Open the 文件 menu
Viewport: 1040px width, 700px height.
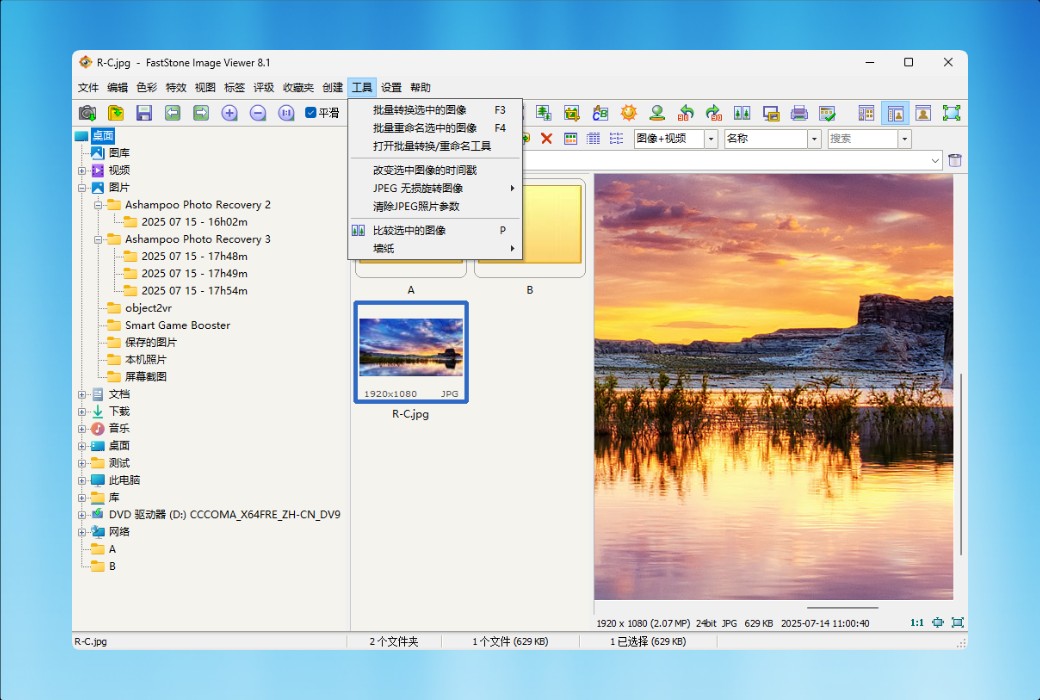pyautogui.click(x=88, y=88)
